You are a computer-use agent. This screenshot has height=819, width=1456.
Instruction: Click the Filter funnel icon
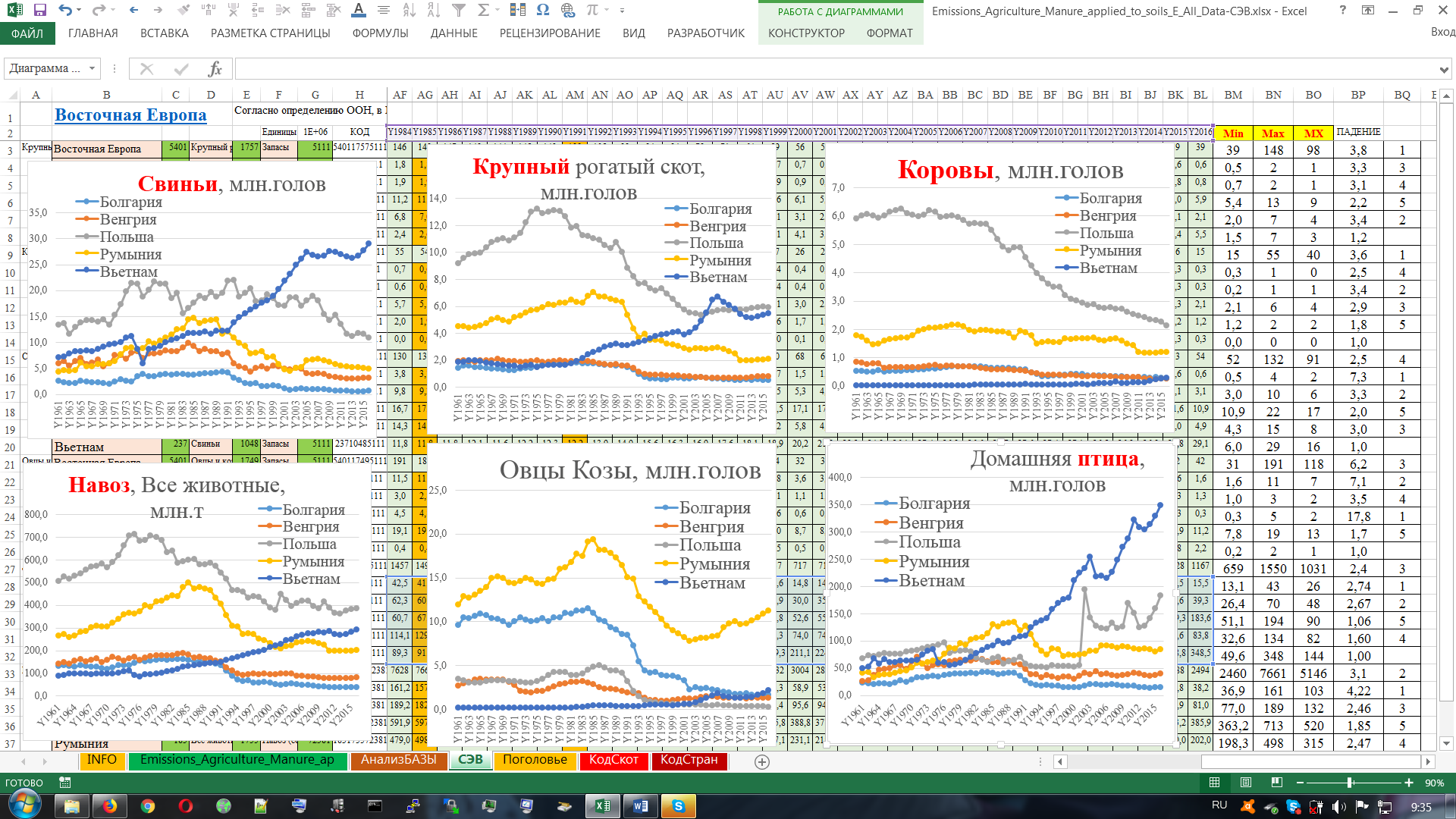pyautogui.click(x=459, y=11)
